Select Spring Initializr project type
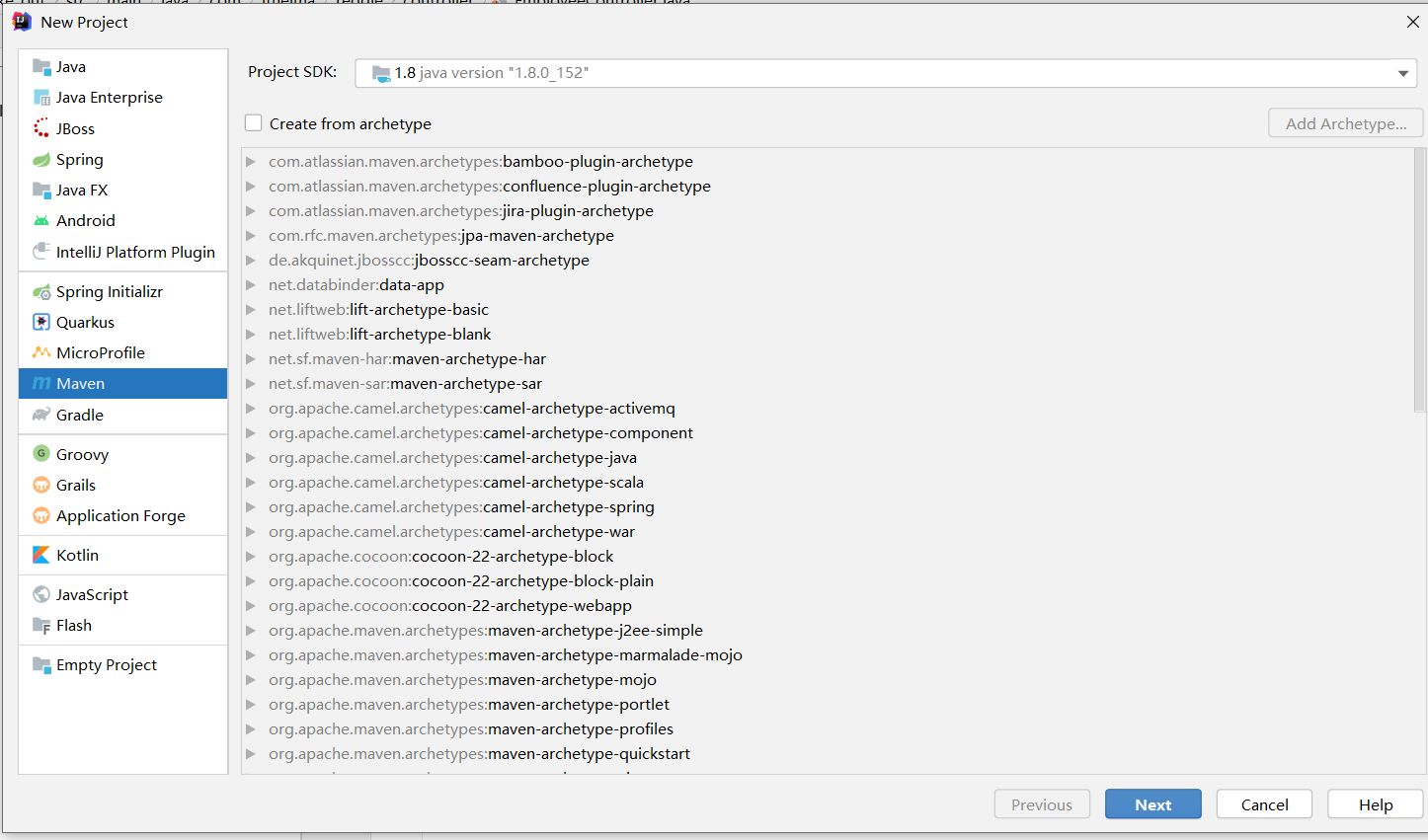Image resolution: width=1428 pixels, height=840 pixels. (123, 292)
